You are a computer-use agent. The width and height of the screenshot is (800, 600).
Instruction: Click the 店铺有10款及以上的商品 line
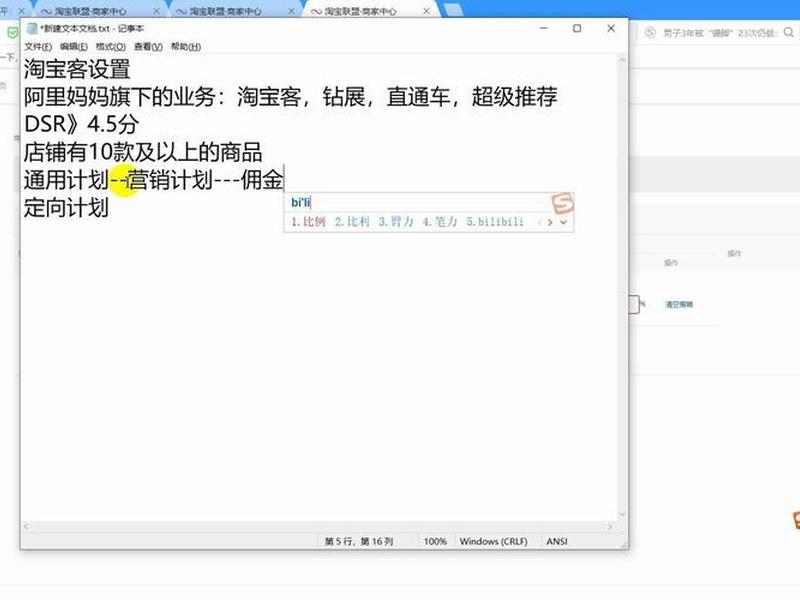point(143,152)
